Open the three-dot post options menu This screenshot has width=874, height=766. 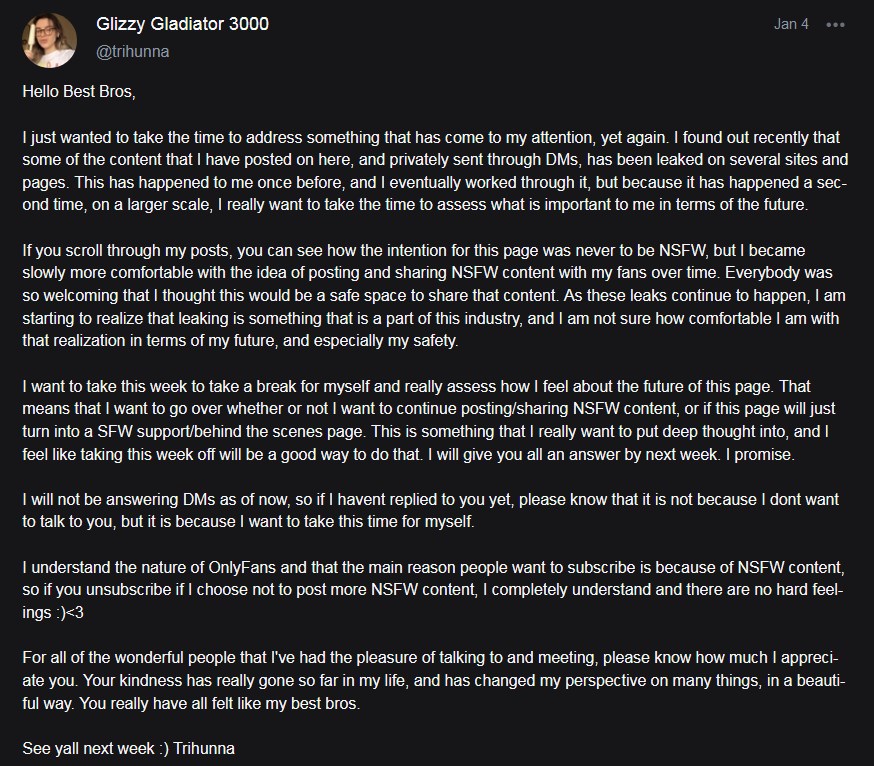pyautogui.click(x=835, y=25)
